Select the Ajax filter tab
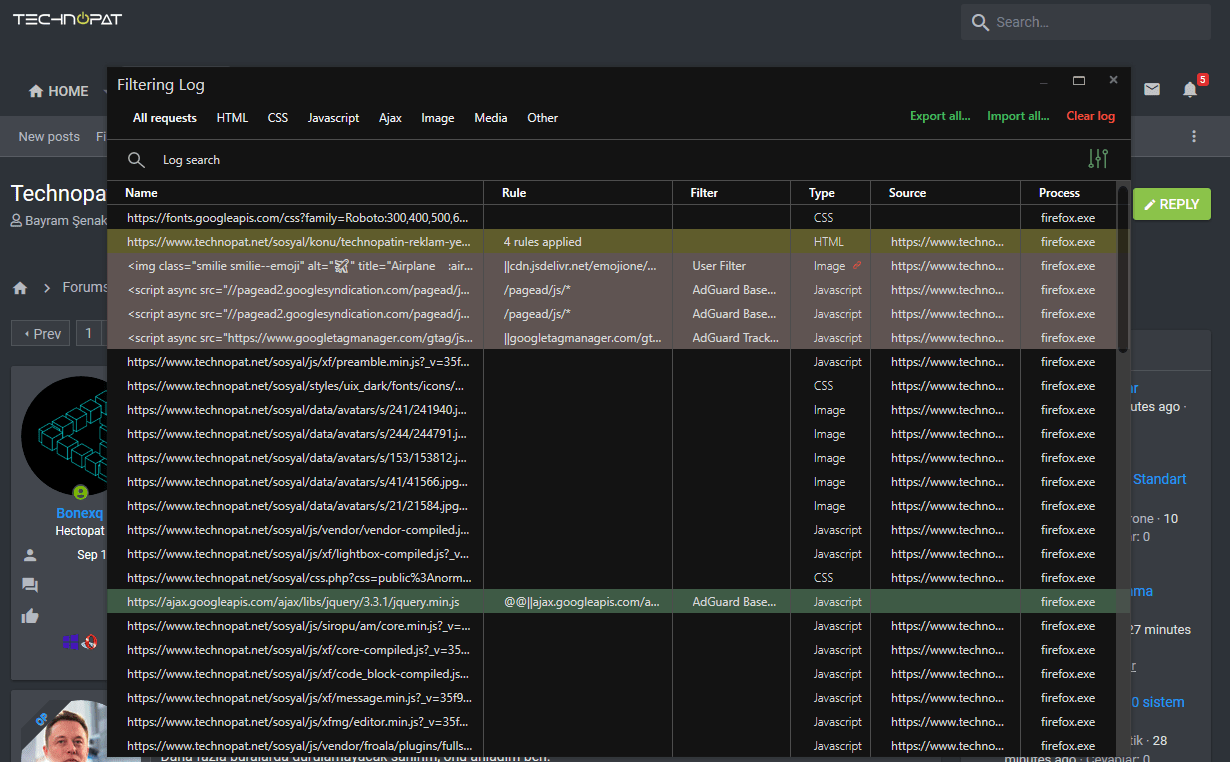 click(390, 118)
